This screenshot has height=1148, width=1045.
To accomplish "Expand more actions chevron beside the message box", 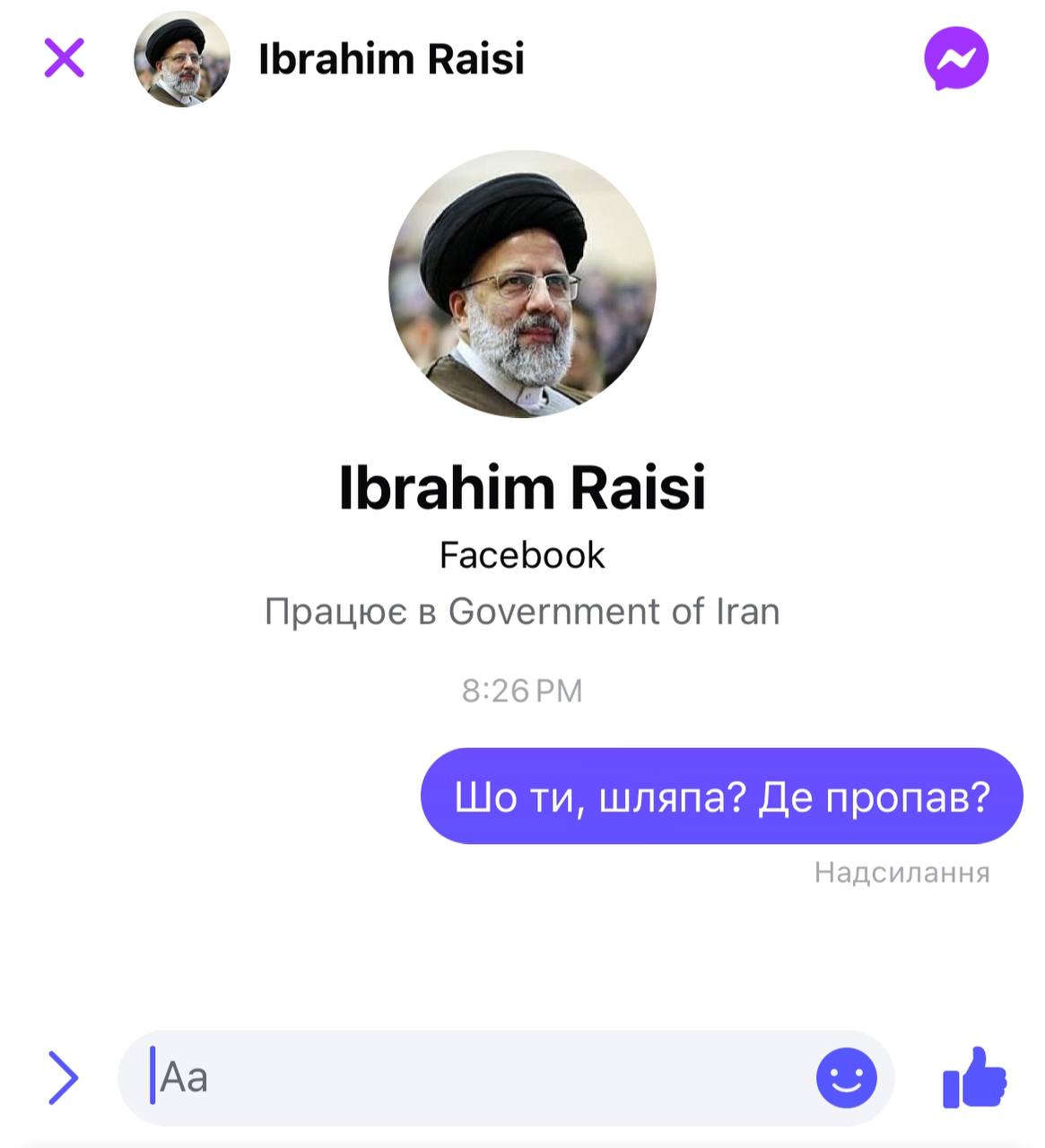I will (x=63, y=1077).
